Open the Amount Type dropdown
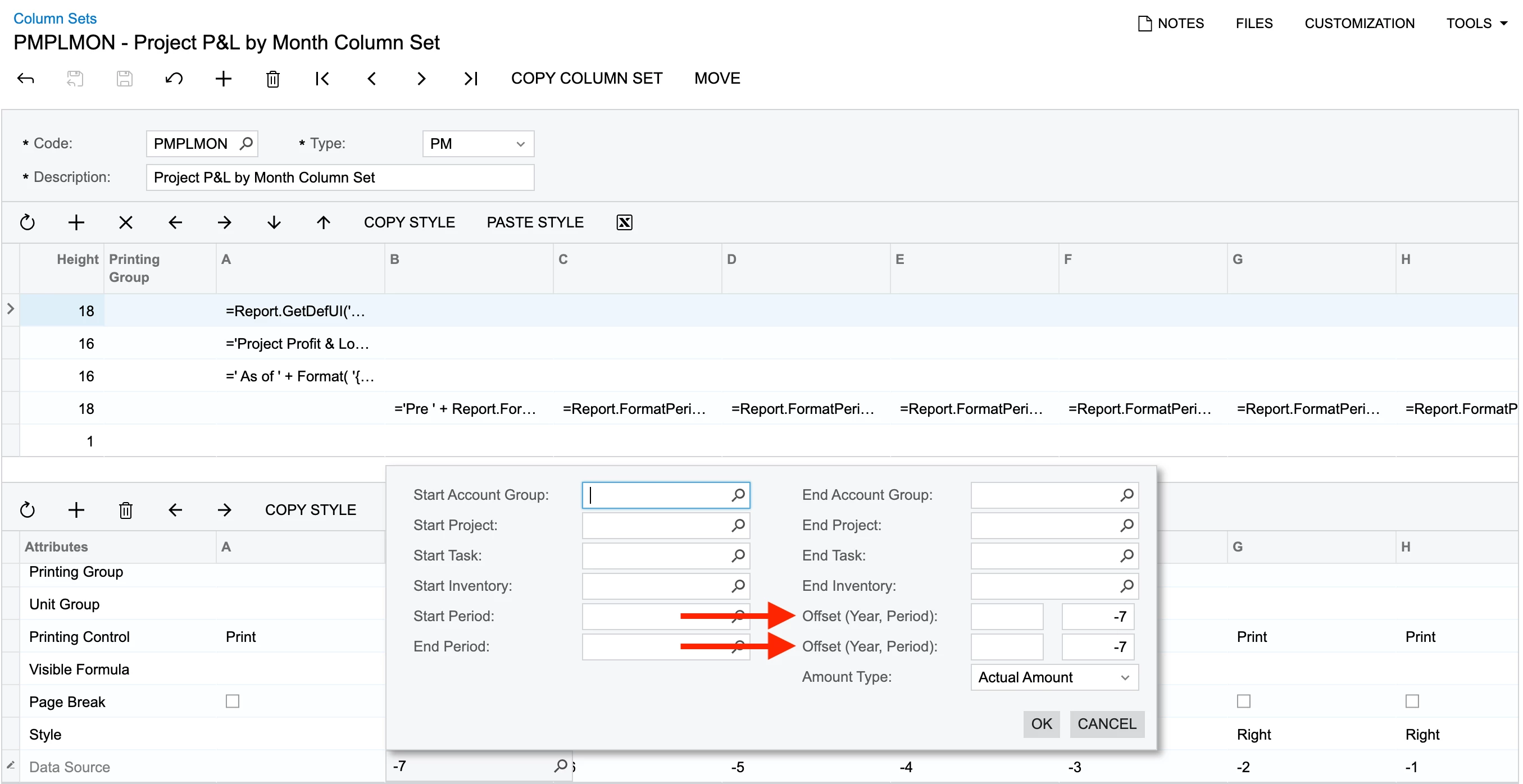The height and width of the screenshot is (784, 1523). pyautogui.click(x=1054, y=677)
